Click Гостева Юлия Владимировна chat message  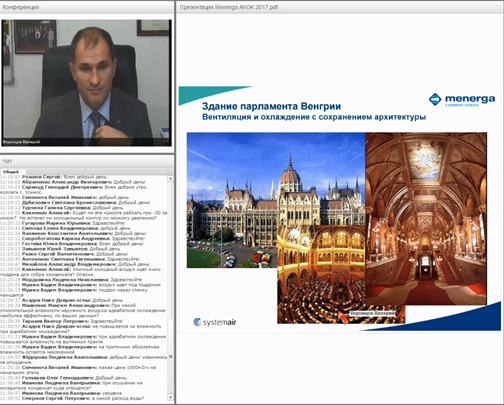pyautogui.click(x=72, y=244)
